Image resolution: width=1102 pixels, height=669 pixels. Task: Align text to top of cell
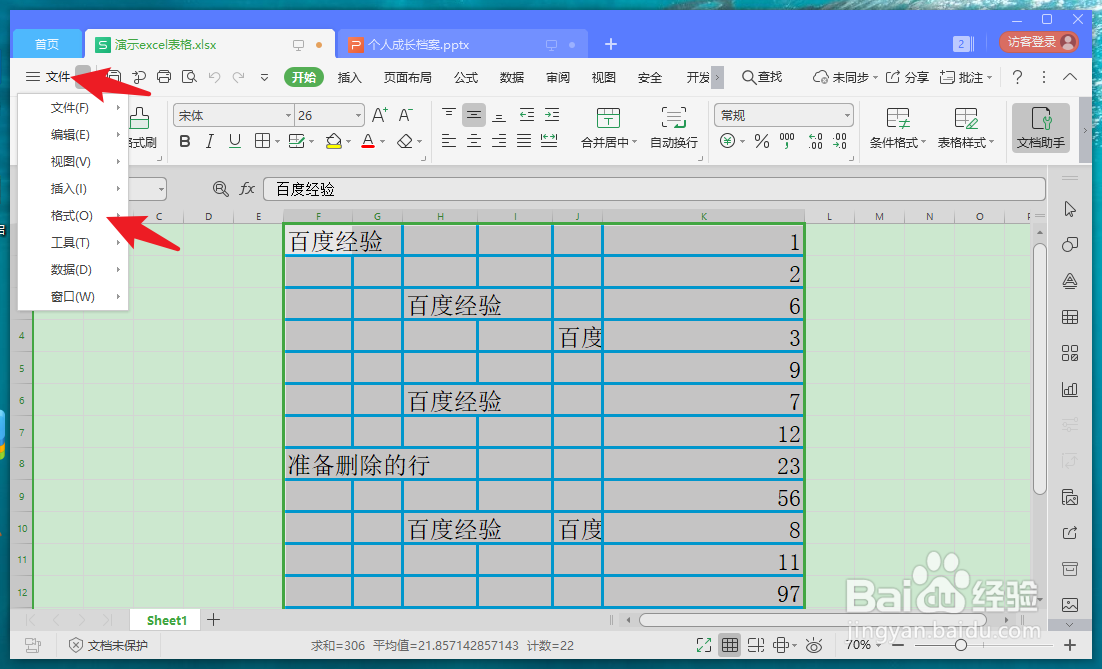click(x=449, y=114)
